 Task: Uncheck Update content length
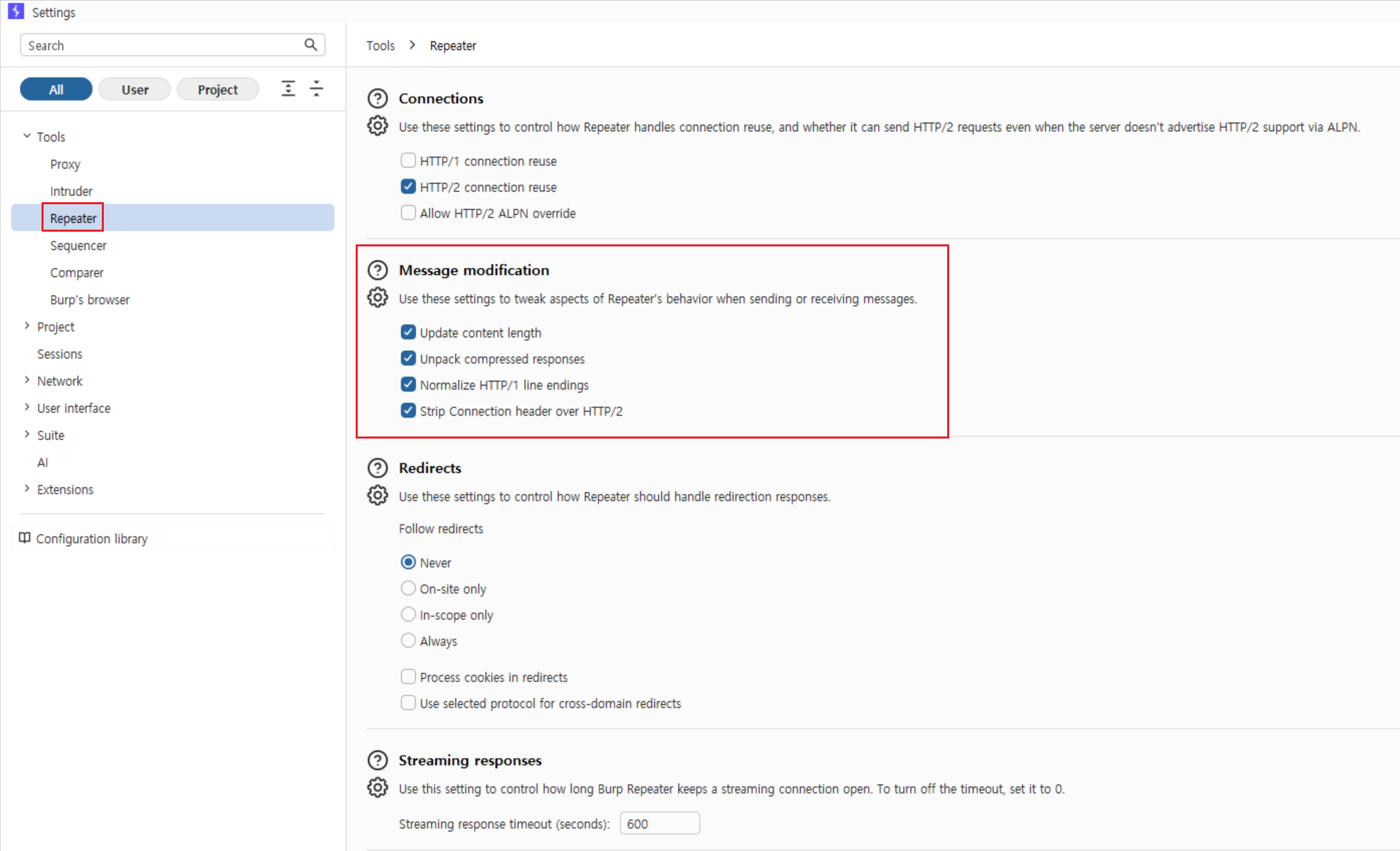click(408, 332)
